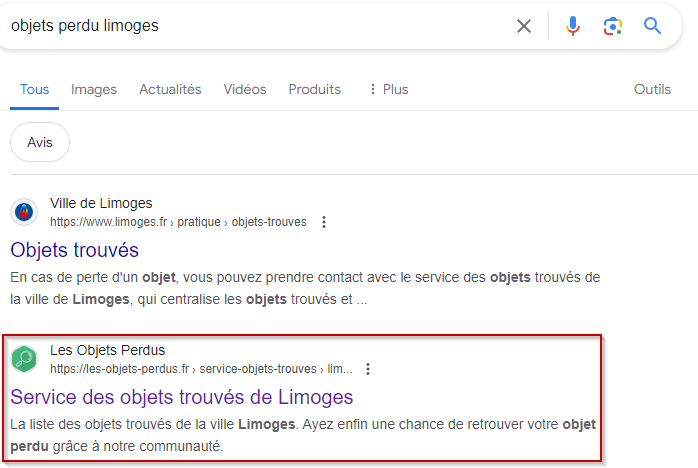The image size is (698, 468).
Task: Click the Les Objets Perdus green favicon
Action: pos(24,358)
